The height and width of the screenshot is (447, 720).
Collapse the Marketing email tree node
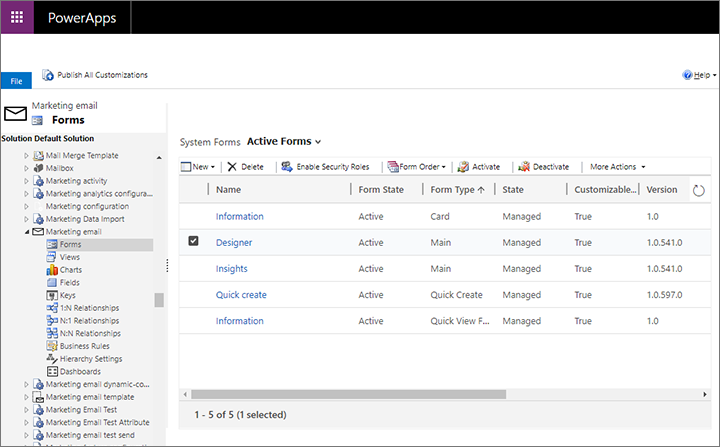pos(27,232)
